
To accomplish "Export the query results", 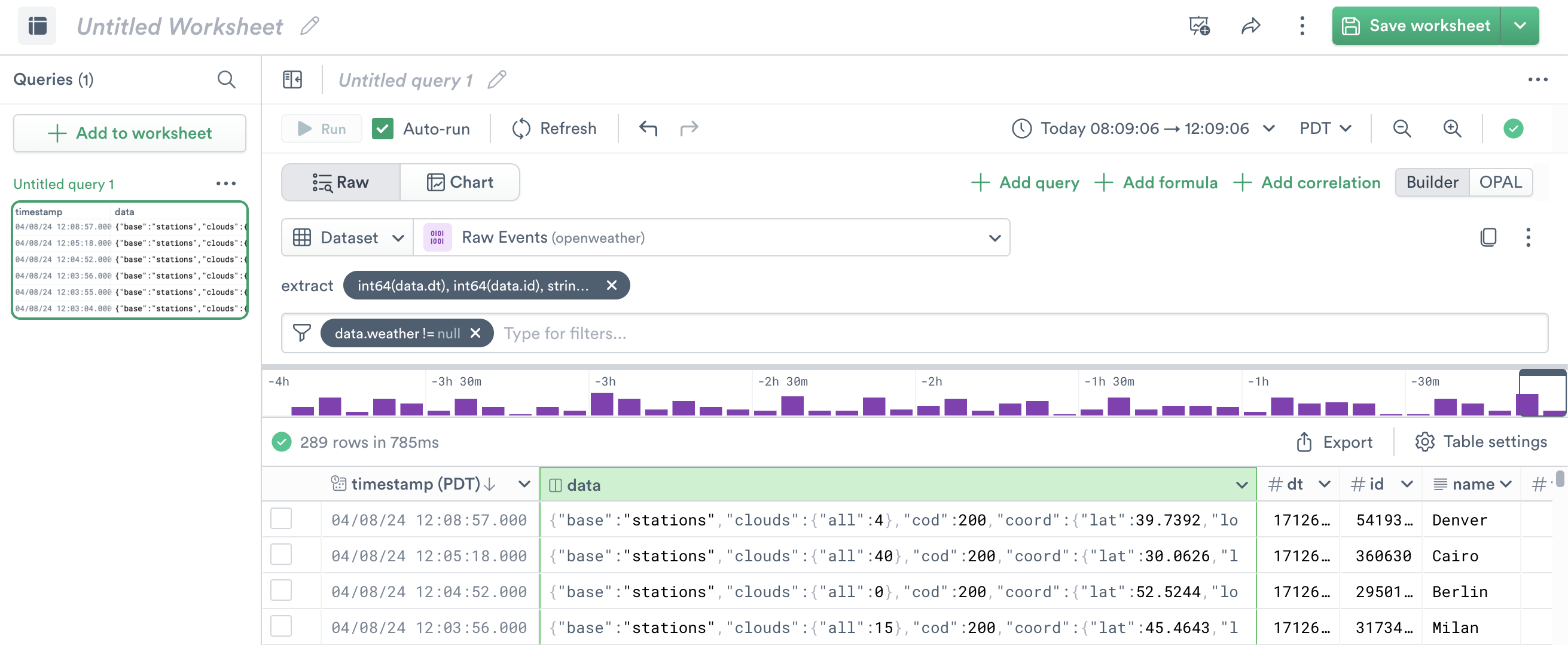I will point(1334,442).
